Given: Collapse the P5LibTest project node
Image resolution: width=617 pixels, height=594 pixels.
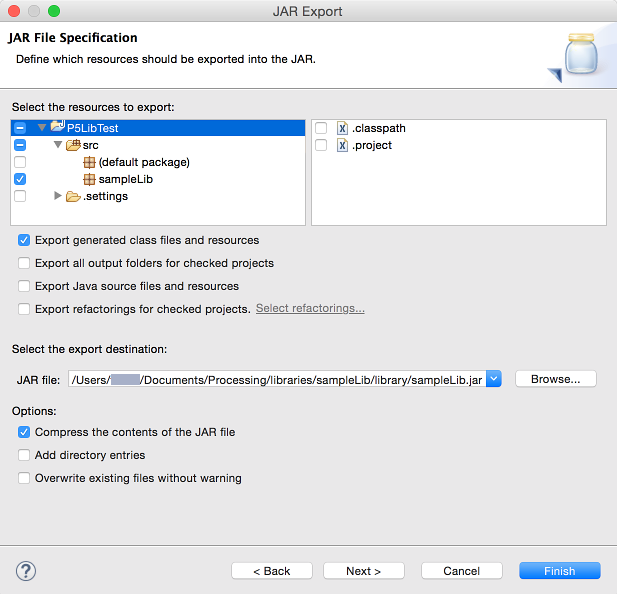Looking at the screenshot, I should point(42,128).
